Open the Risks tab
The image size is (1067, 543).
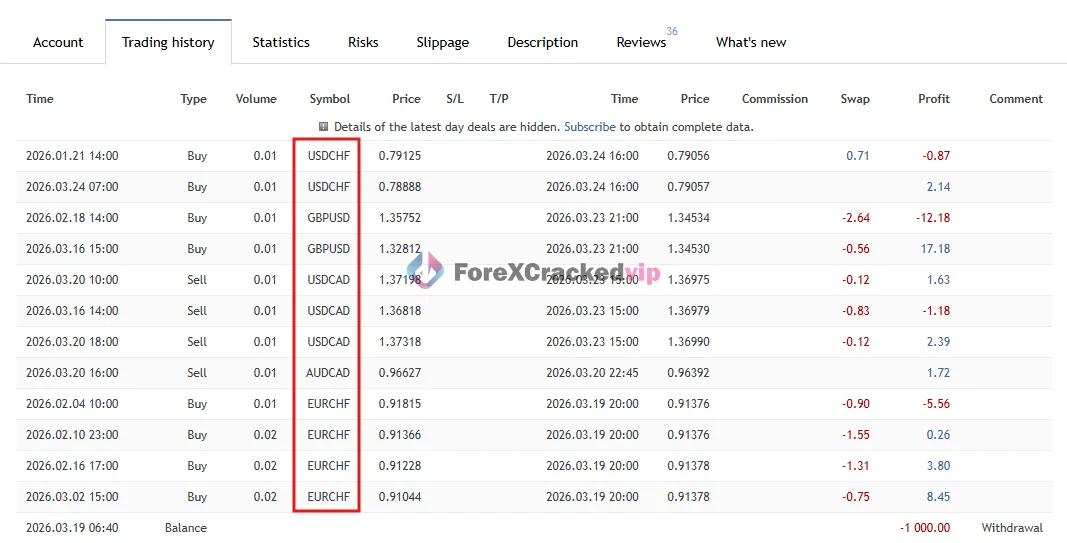pyautogui.click(x=363, y=42)
